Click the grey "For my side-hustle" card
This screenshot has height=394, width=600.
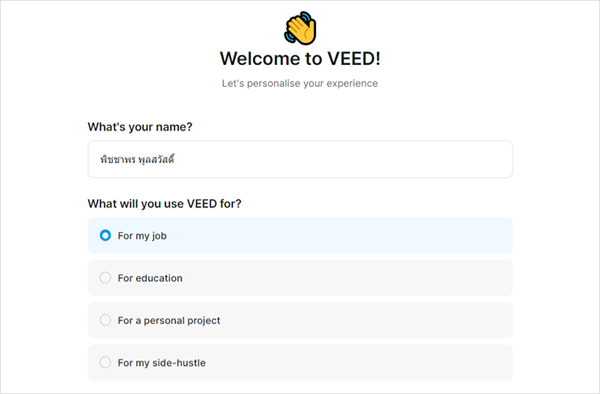300,362
